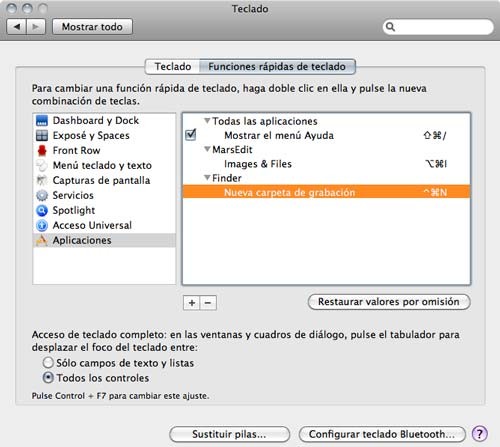The image size is (500, 447).
Task: Click the Exposé y Spaces icon
Action: pos(42,135)
